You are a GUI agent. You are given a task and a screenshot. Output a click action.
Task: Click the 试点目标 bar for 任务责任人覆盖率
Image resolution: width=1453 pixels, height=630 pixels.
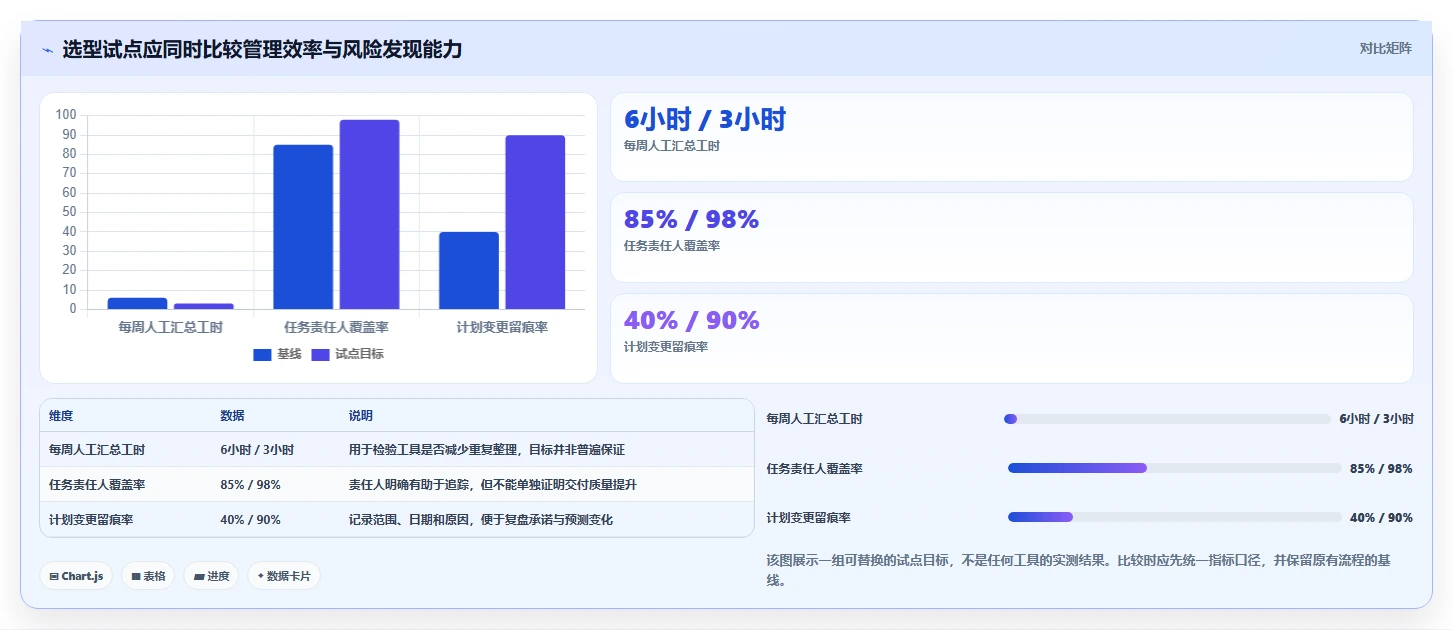point(369,214)
